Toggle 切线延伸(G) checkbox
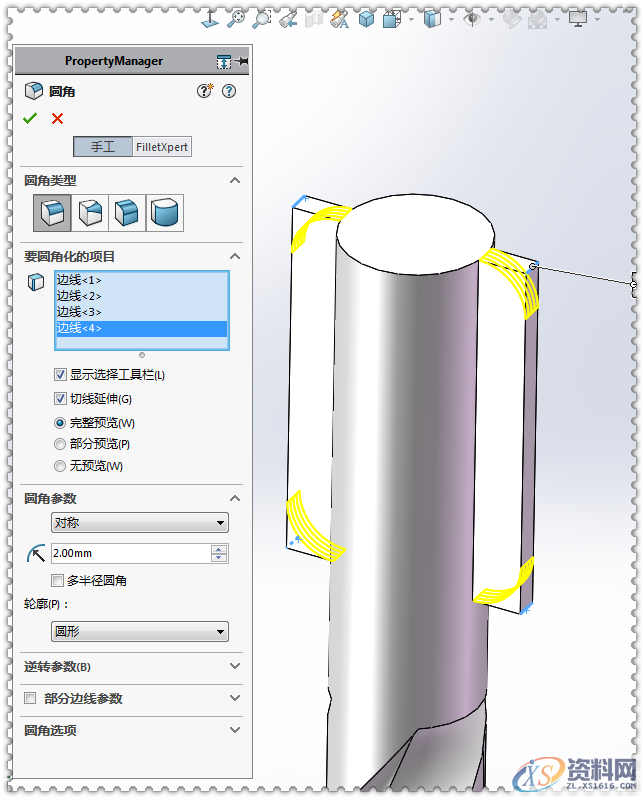 click(x=60, y=398)
